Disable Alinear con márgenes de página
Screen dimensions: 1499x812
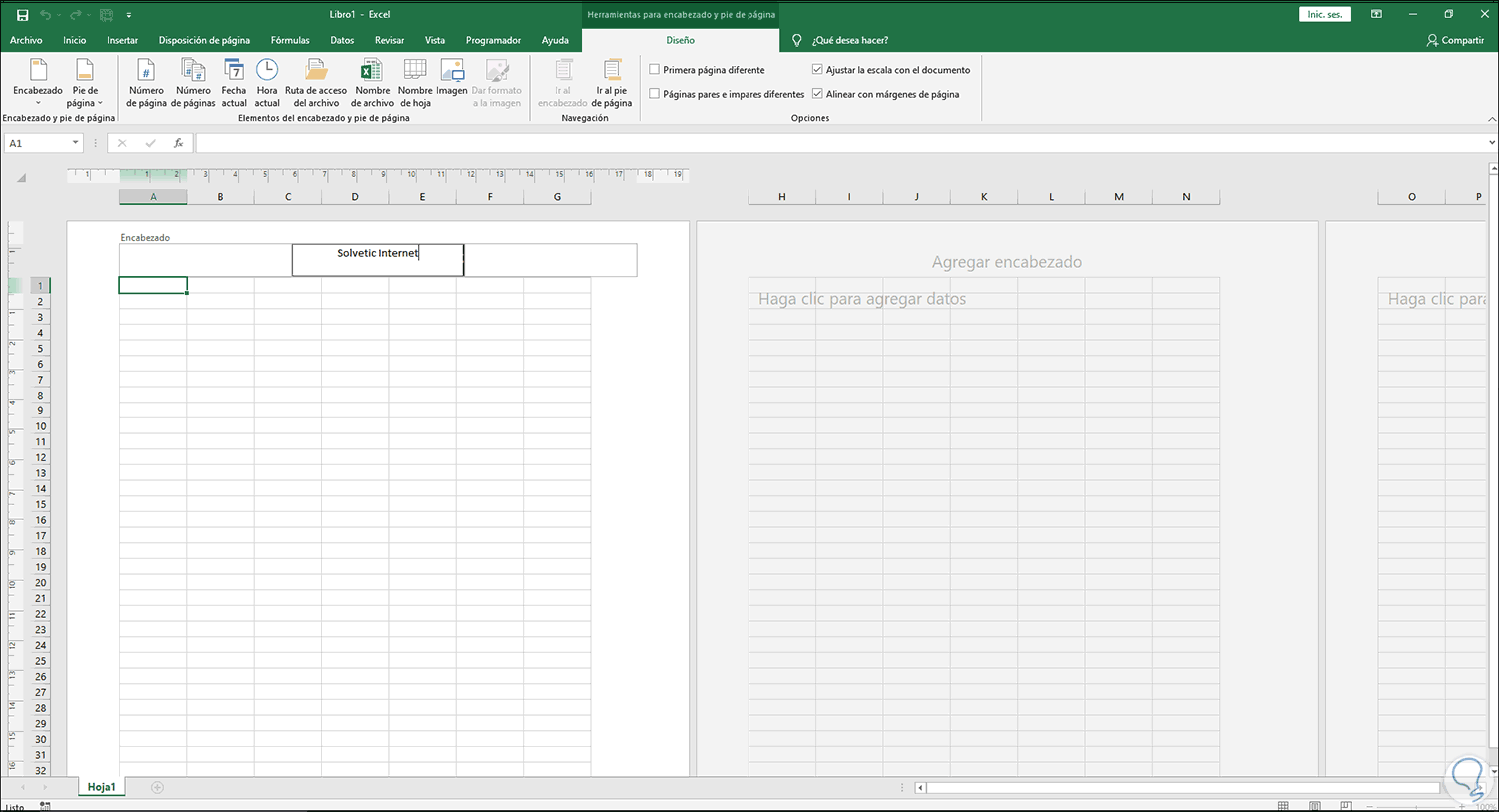pos(817,94)
